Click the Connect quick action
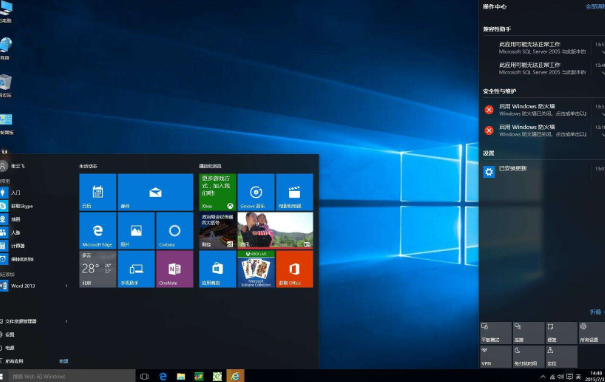This screenshot has height=382, width=605. [529, 333]
